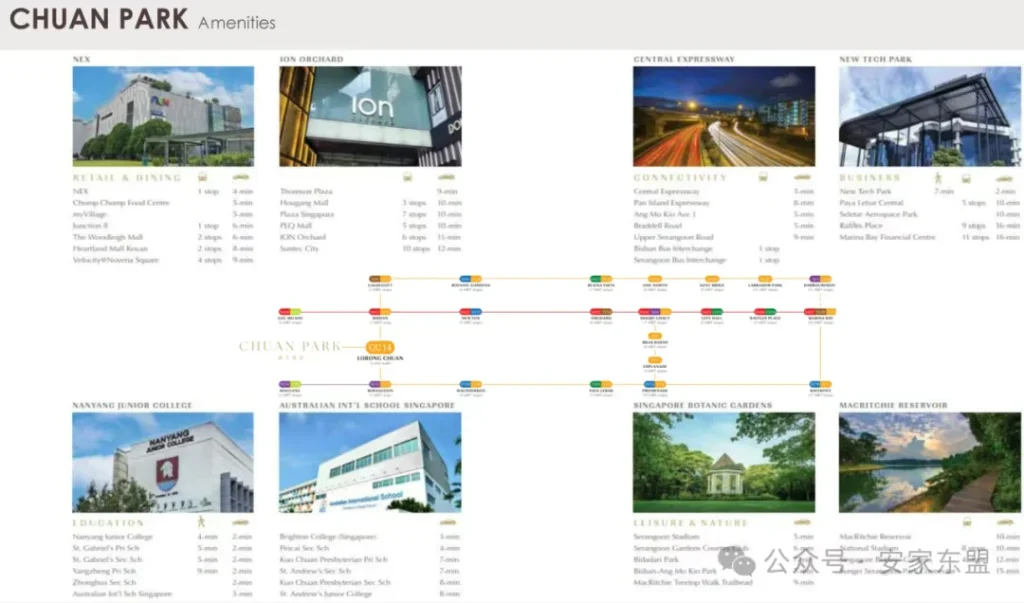Click the walking person icon beside Education heading
1024x603 pixels.
pyautogui.click(x=201, y=521)
